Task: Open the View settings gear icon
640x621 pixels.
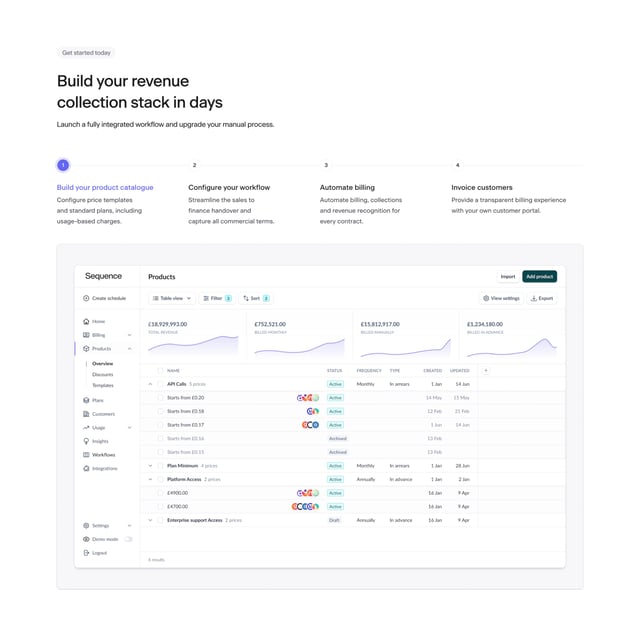Action: click(486, 298)
